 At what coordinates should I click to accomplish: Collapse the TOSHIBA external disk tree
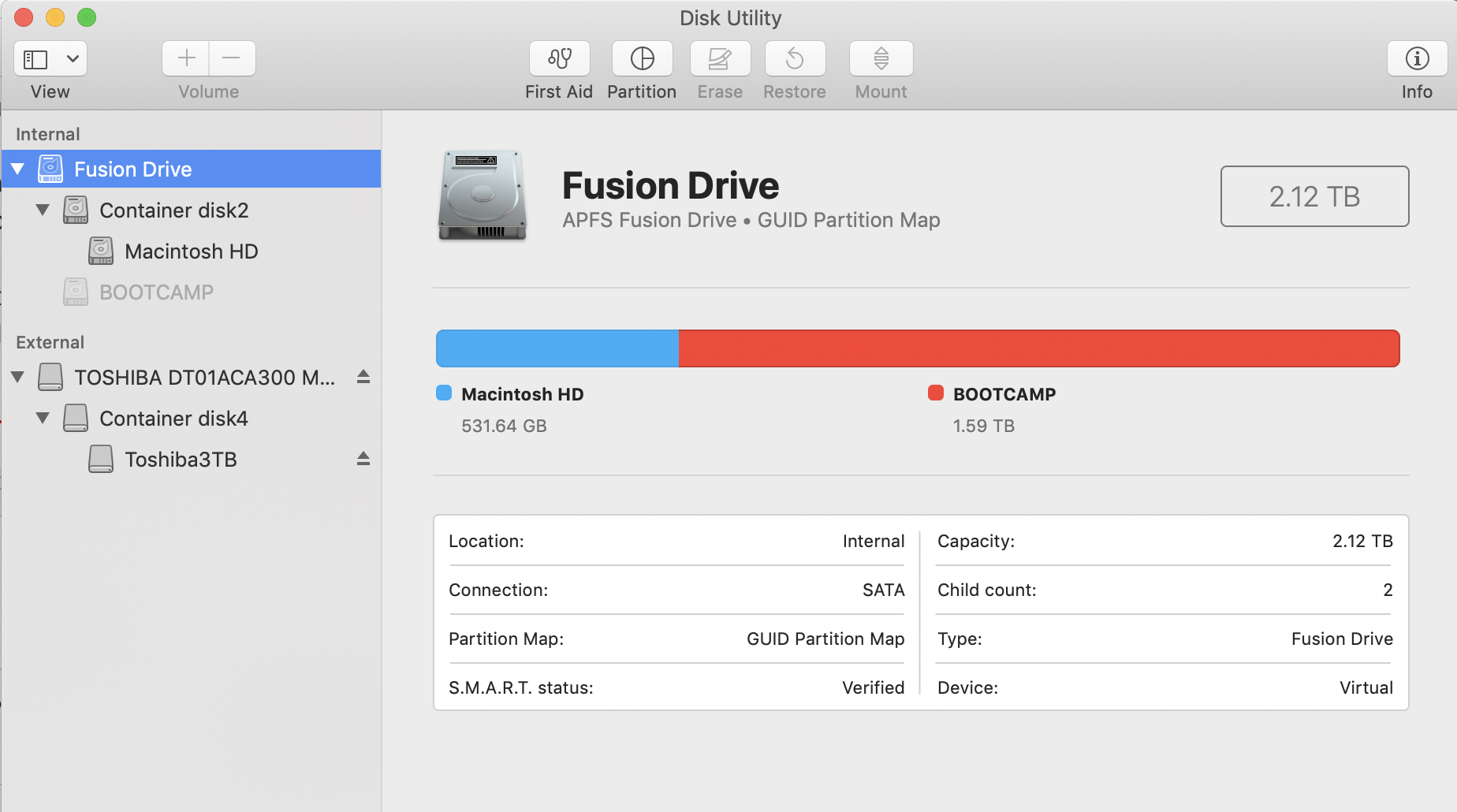18,377
